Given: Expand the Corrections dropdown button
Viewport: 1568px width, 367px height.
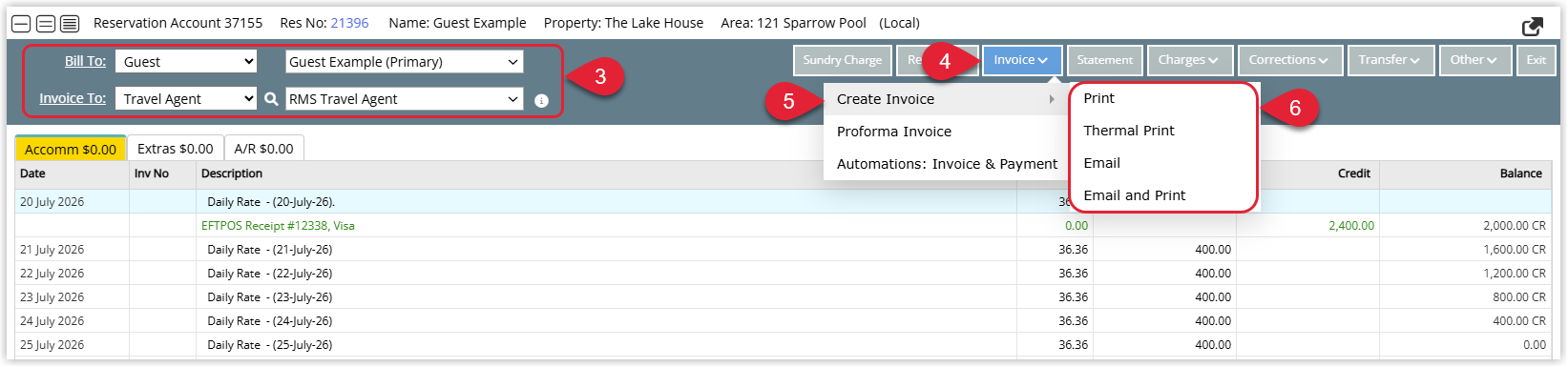Looking at the screenshot, I should [x=1289, y=60].
